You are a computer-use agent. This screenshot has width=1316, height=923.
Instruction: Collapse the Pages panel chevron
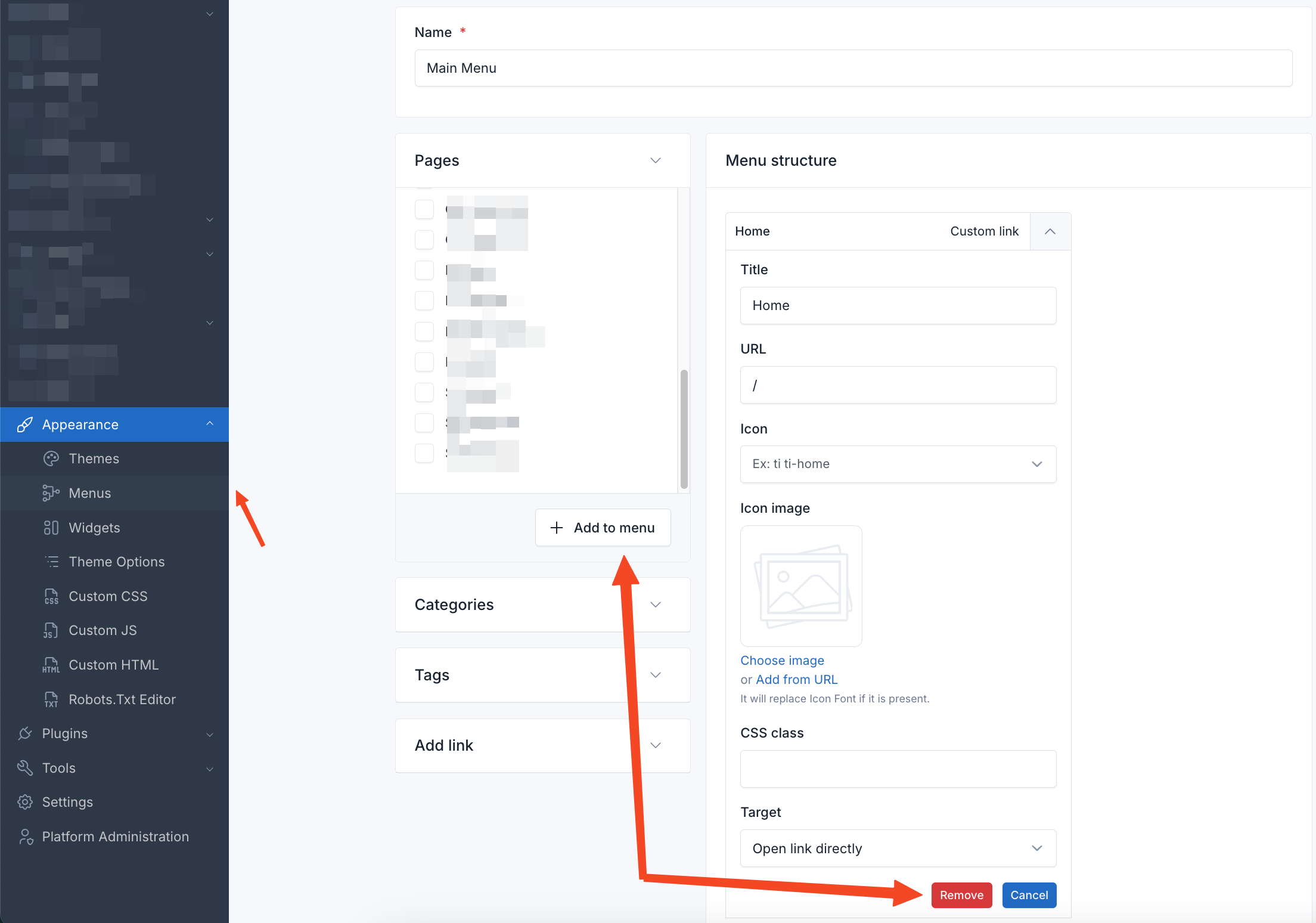pos(656,160)
